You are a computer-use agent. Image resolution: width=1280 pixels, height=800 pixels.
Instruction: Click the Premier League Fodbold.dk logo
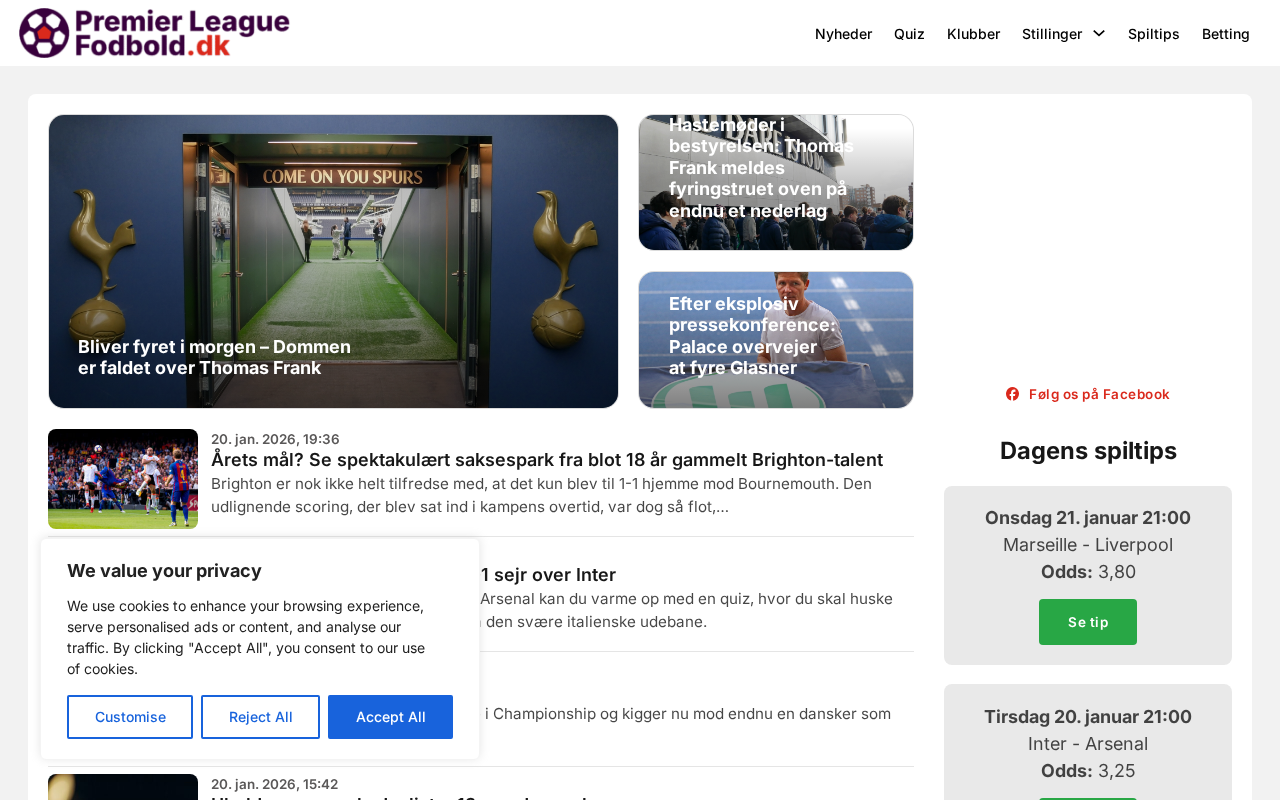coord(155,33)
